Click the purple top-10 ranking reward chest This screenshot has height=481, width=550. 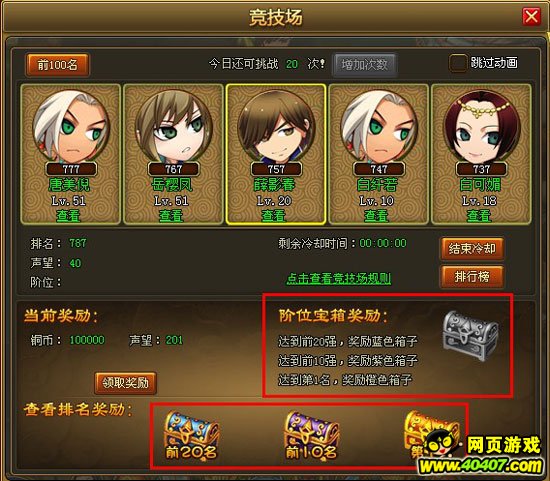311,436
